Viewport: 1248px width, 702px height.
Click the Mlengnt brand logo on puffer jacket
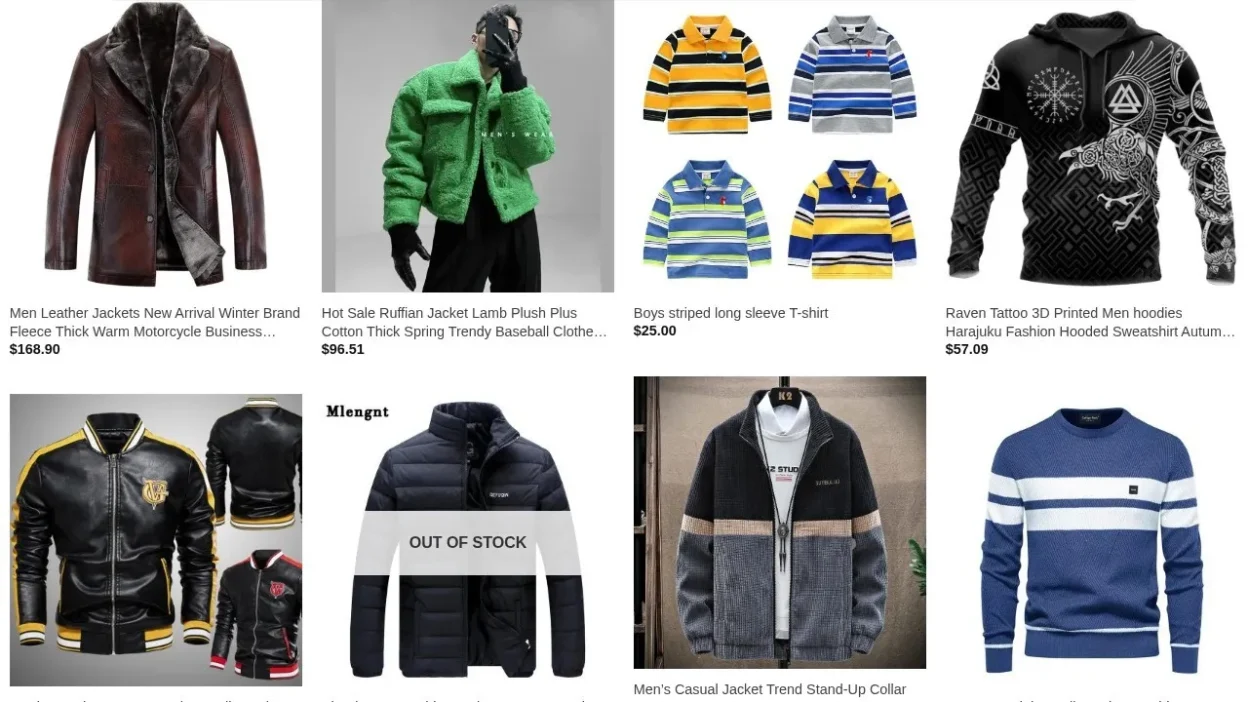357,411
